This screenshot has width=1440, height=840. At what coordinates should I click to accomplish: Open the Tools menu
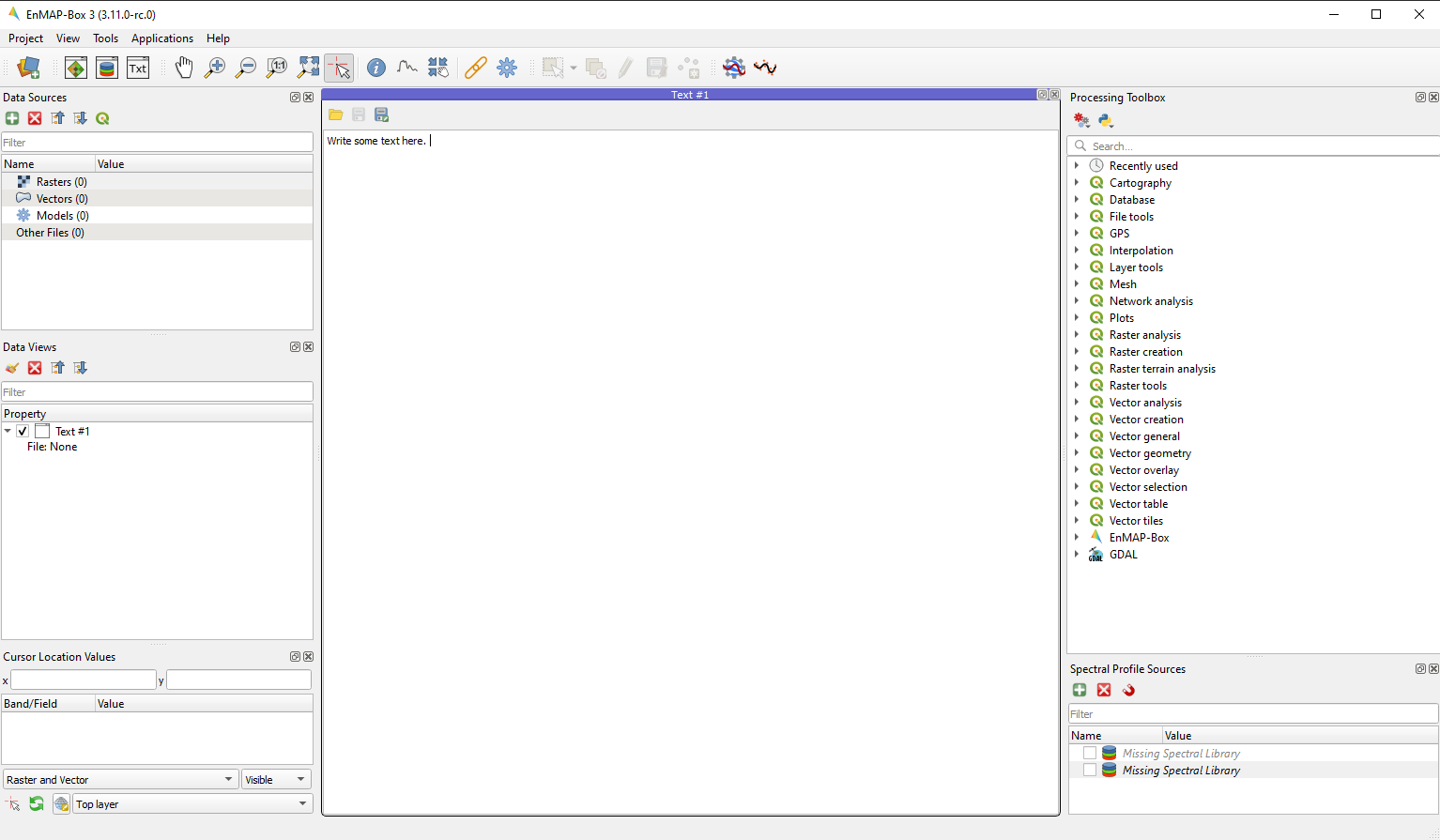pos(105,38)
